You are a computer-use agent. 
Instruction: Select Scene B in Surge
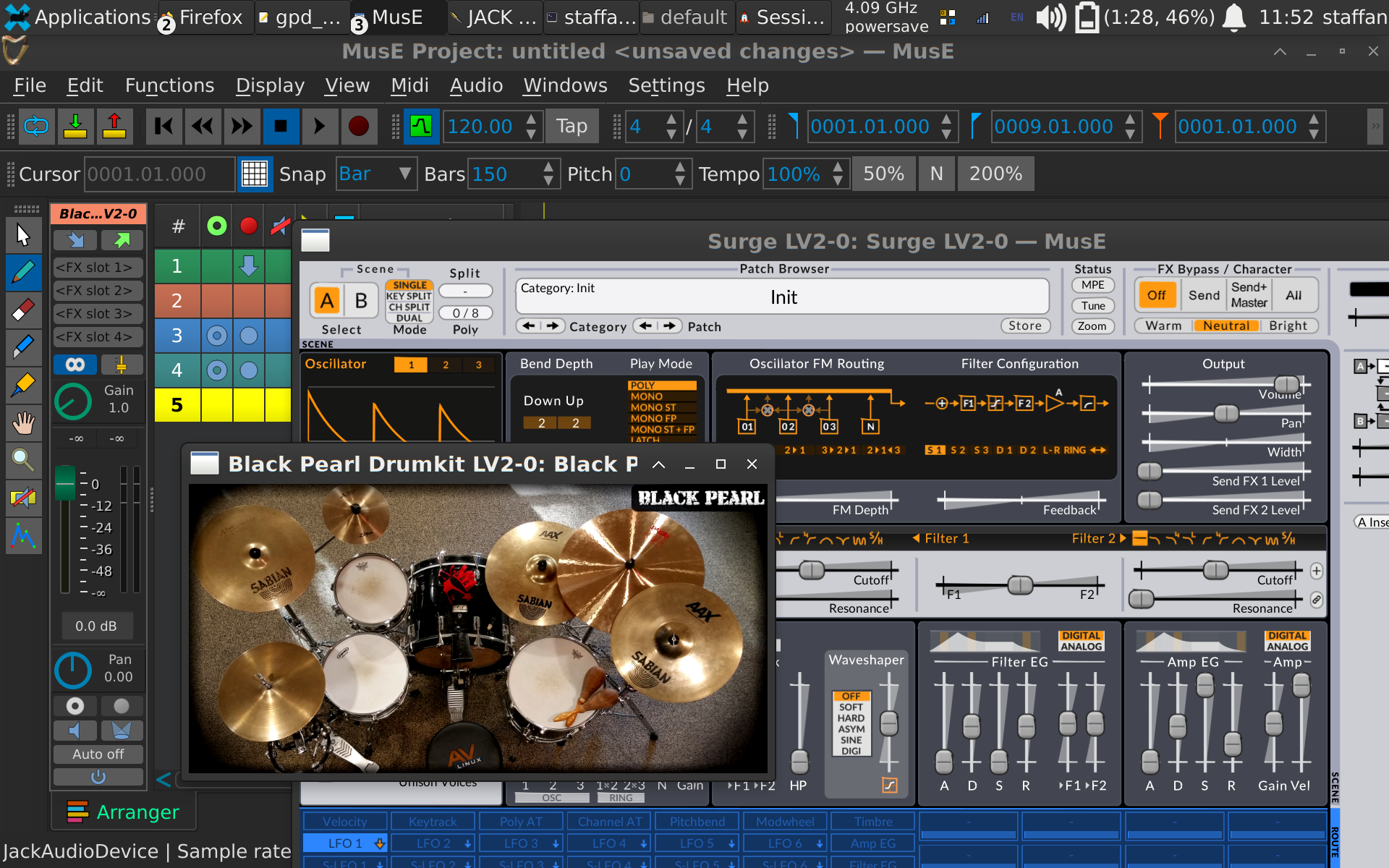[x=361, y=301]
